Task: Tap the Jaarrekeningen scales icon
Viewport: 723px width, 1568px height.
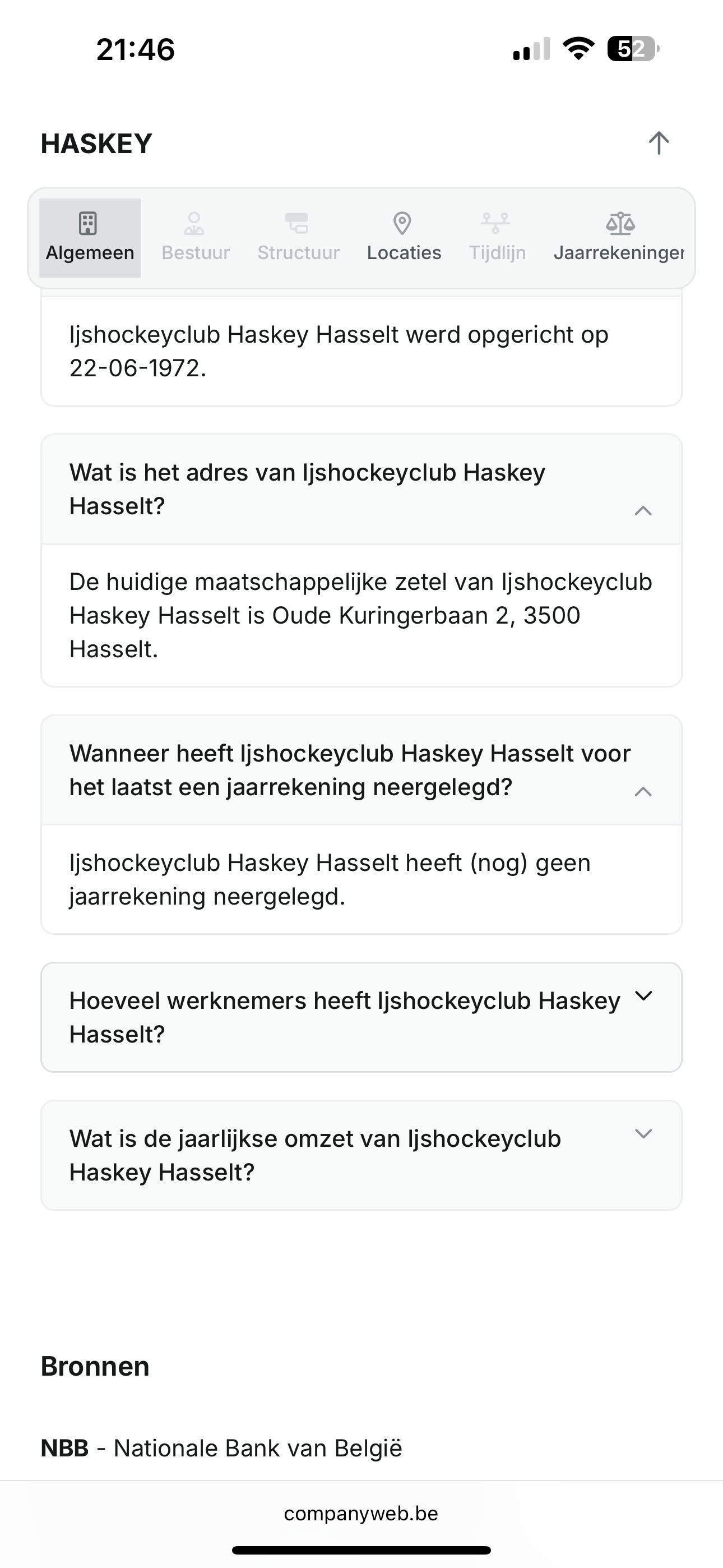Action: point(620,223)
